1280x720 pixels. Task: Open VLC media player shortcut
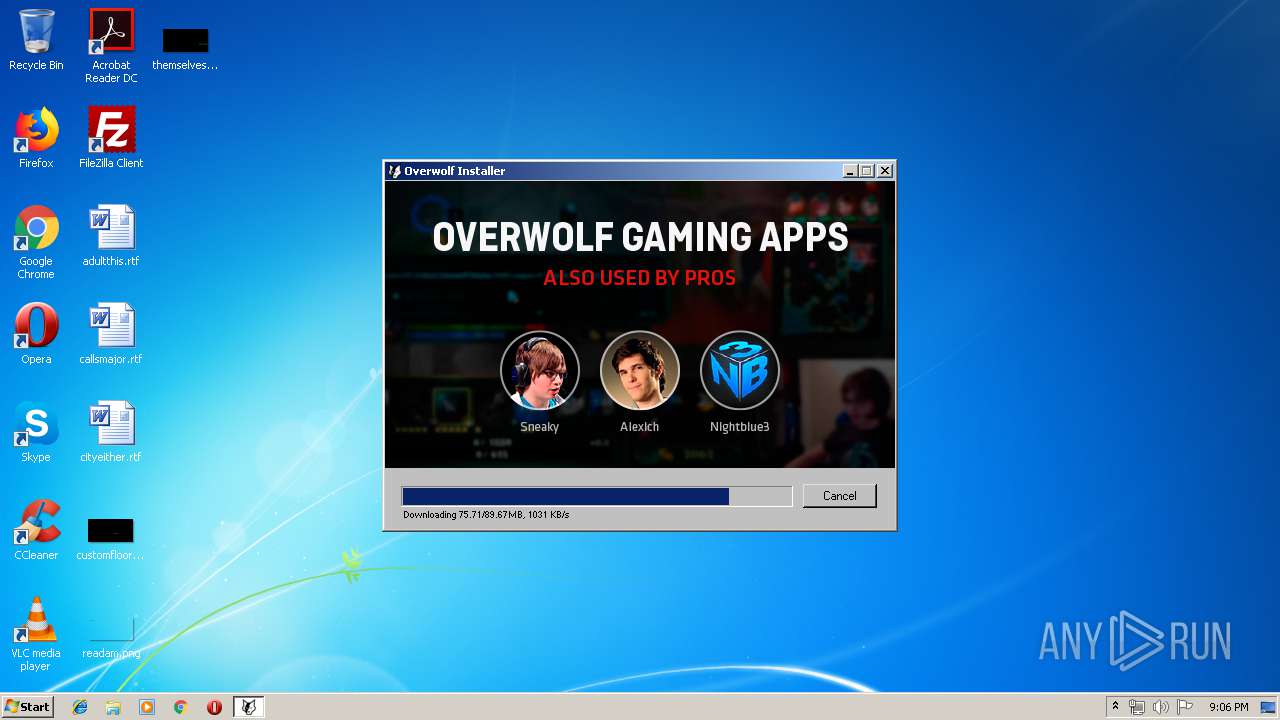36,634
